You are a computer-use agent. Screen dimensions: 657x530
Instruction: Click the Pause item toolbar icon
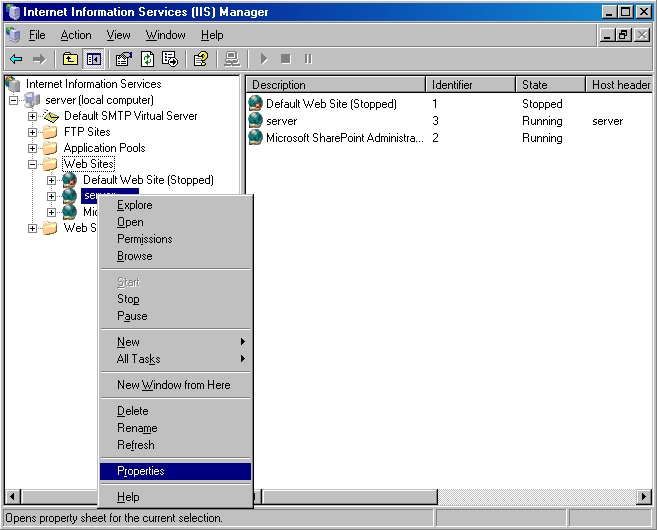pyautogui.click(x=308, y=59)
